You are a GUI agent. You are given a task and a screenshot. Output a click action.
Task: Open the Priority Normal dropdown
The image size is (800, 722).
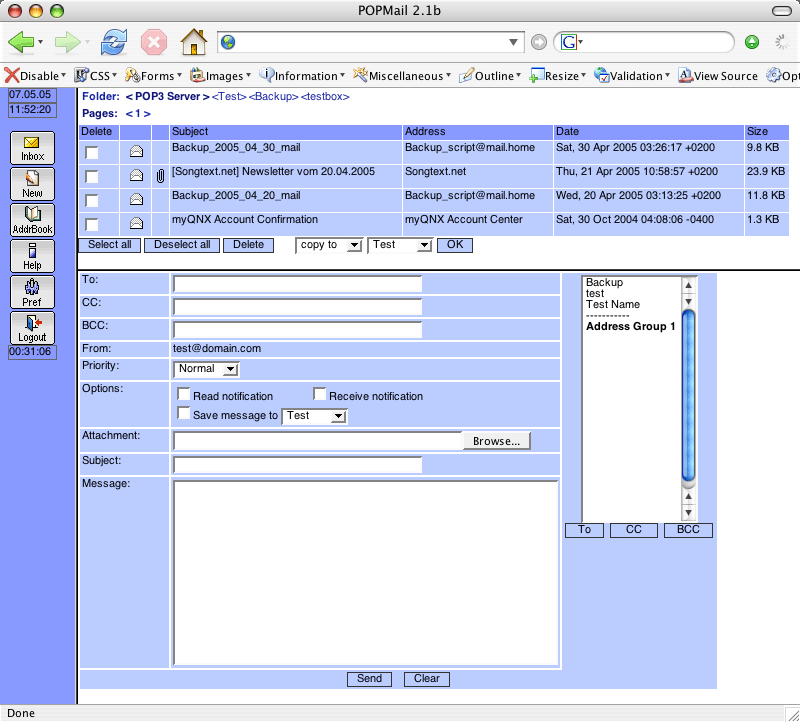tap(207, 369)
